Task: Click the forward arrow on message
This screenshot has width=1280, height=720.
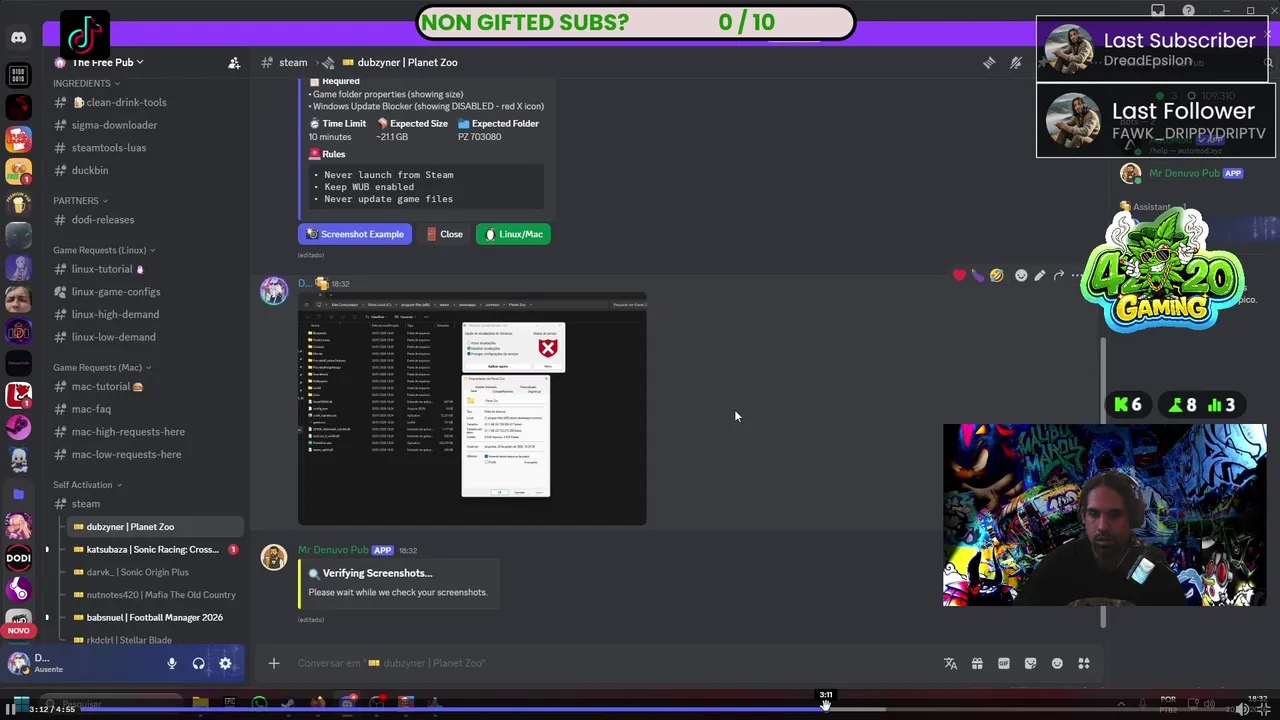Action: tap(1059, 275)
